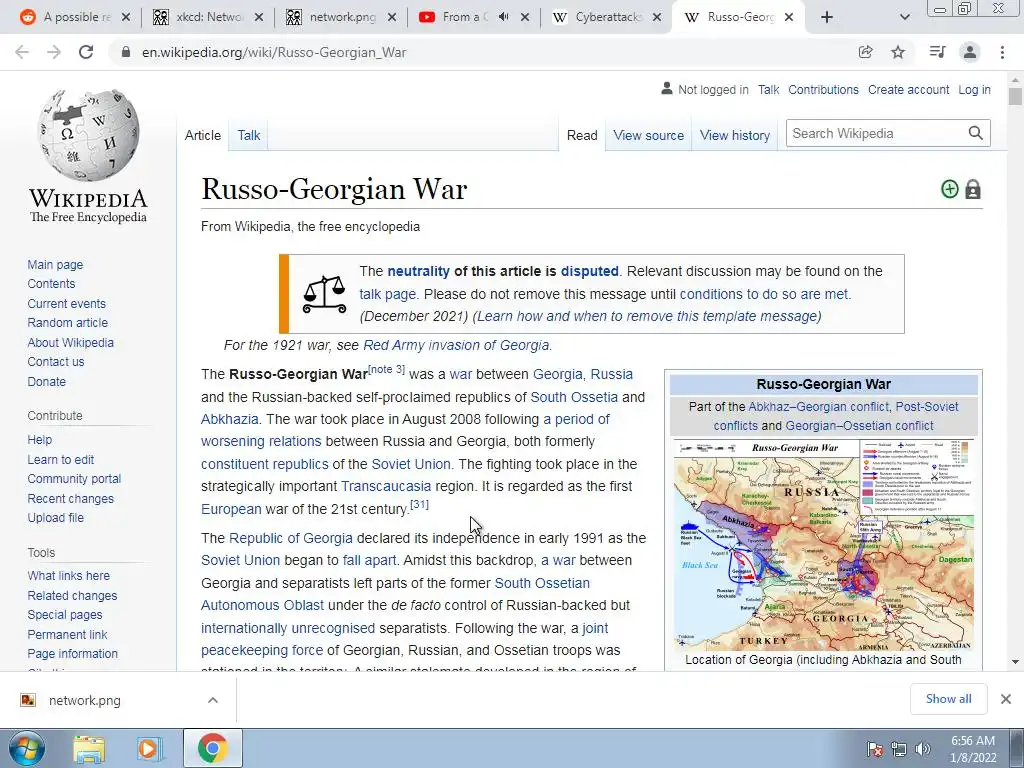Screen dimensions: 1024x768
Task: Click What links here tool link
Action: pos(69,575)
